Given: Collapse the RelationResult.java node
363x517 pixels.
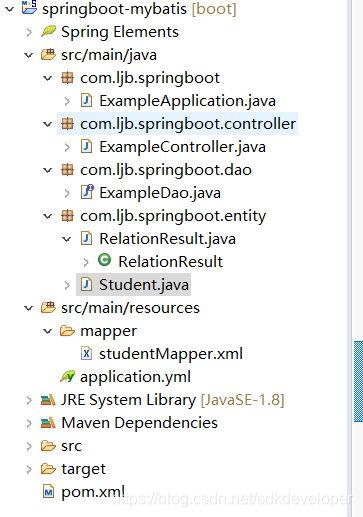Looking at the screenshot, I should (x=67, y=239).
